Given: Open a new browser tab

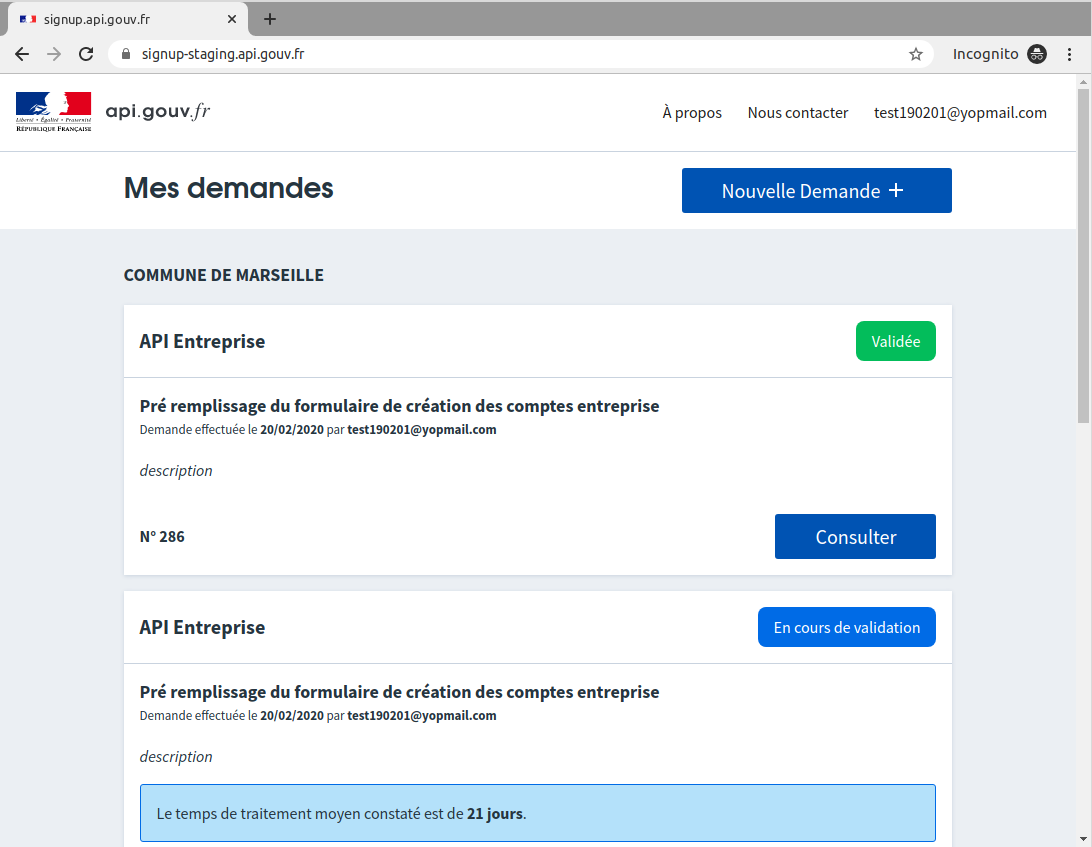Looking at the screenshot, I should pos(269,19).
